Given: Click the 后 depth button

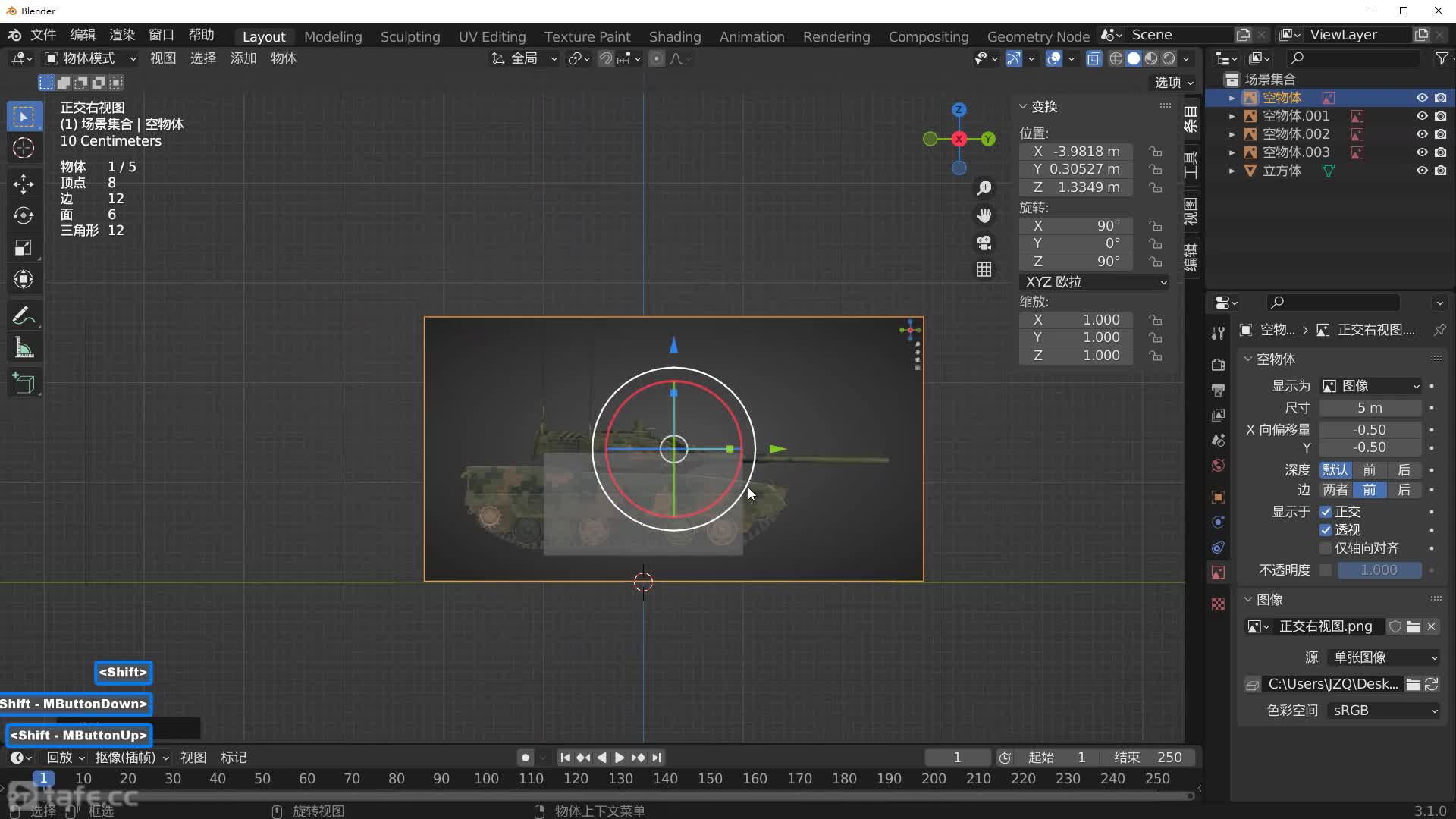Looking at the screenshot, I should click(x=1404, y=470).
